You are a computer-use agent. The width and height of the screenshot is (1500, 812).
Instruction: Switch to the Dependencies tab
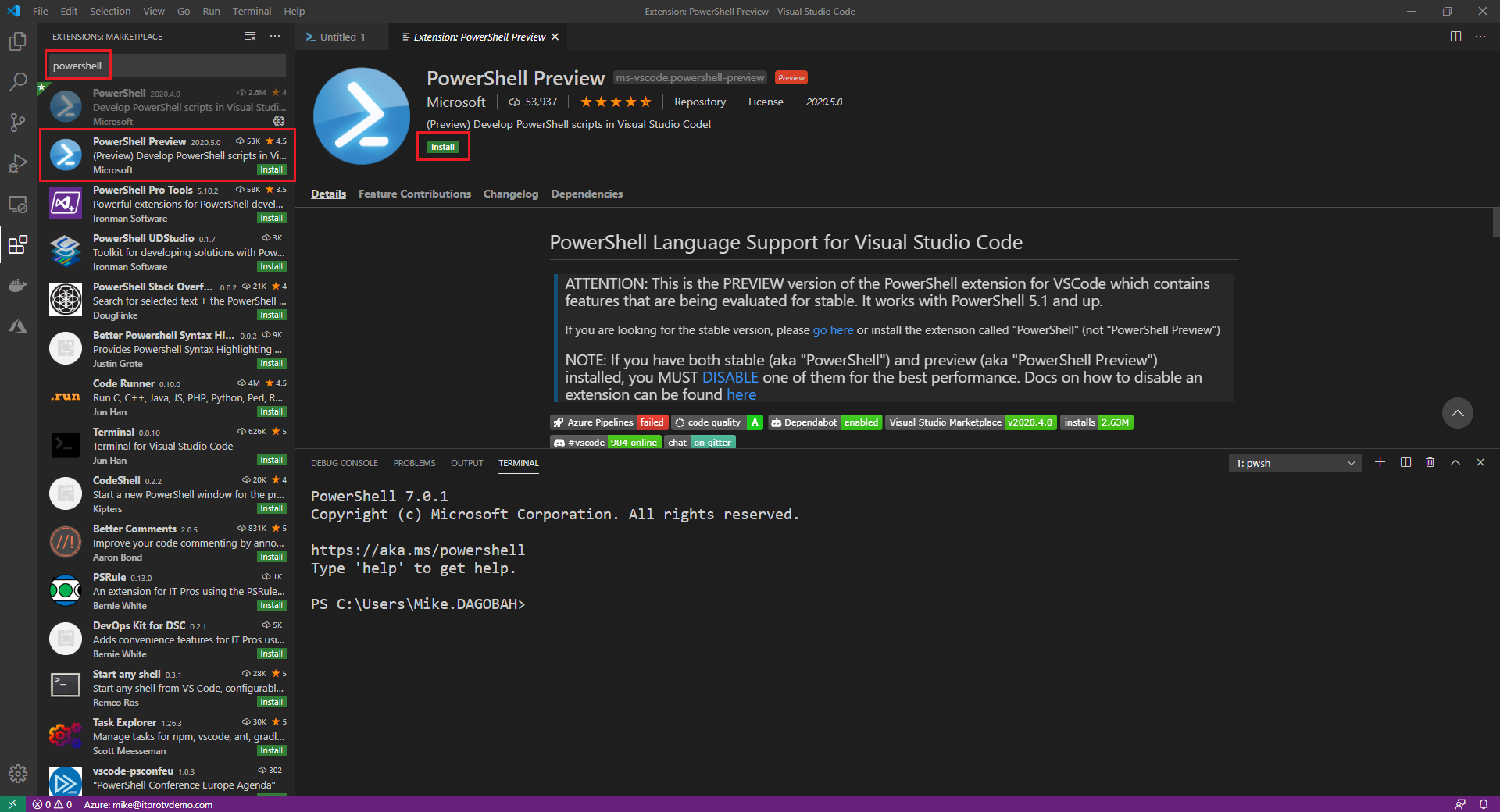[x=587, y=194]
